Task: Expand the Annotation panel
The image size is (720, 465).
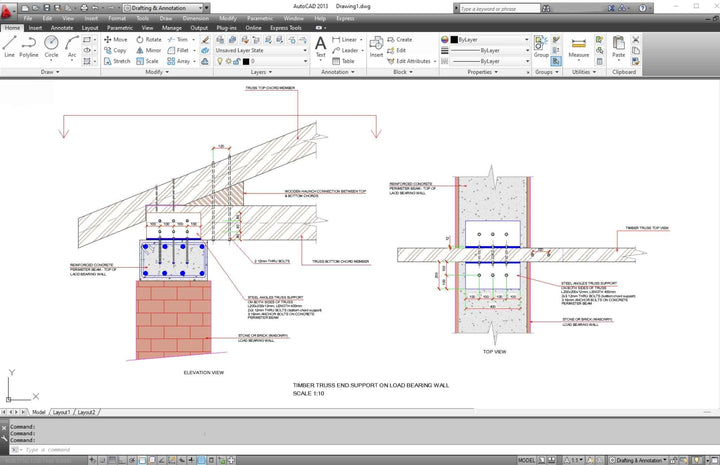Action: pos(338,72)
